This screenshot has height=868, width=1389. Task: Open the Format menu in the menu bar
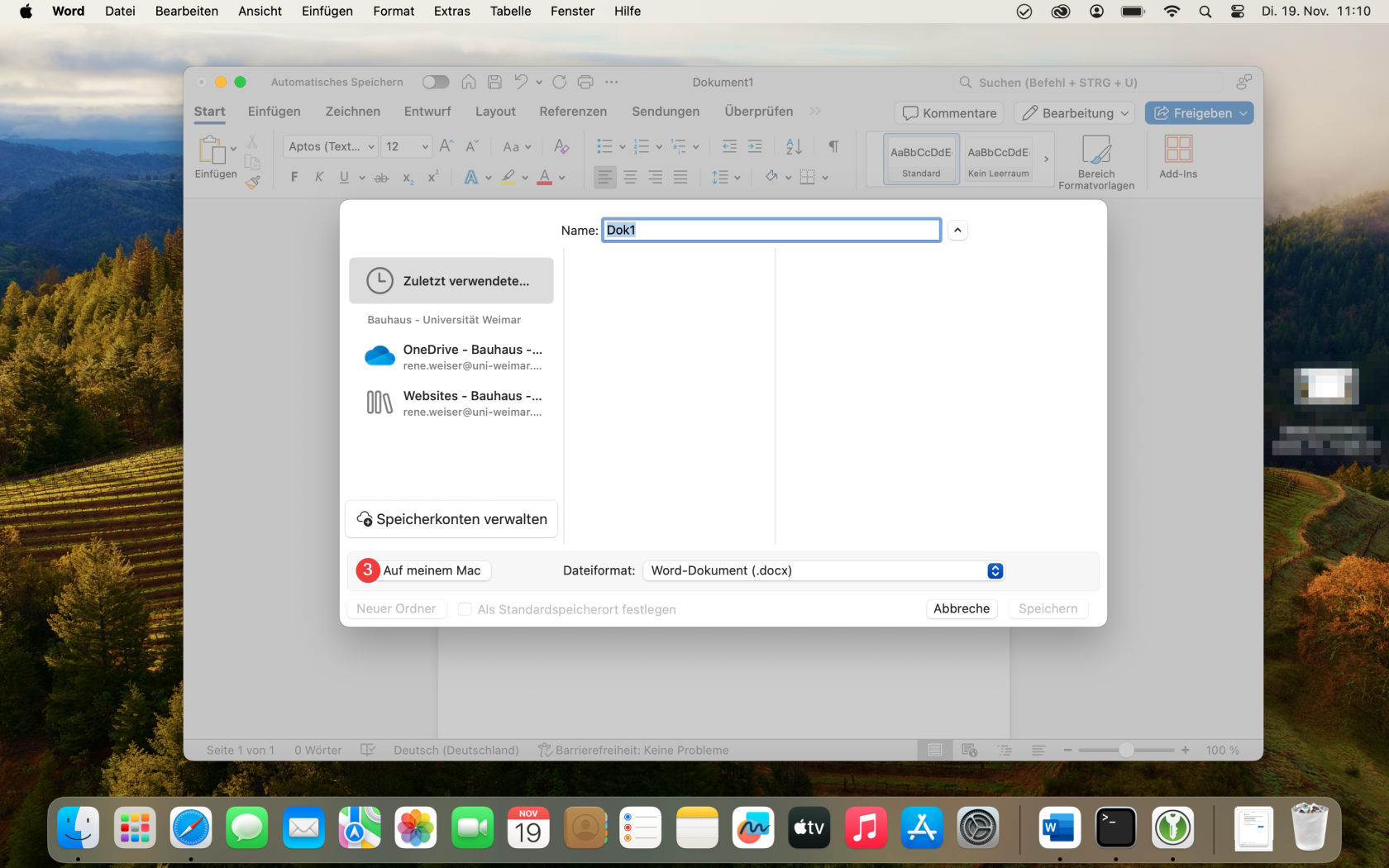394,11
